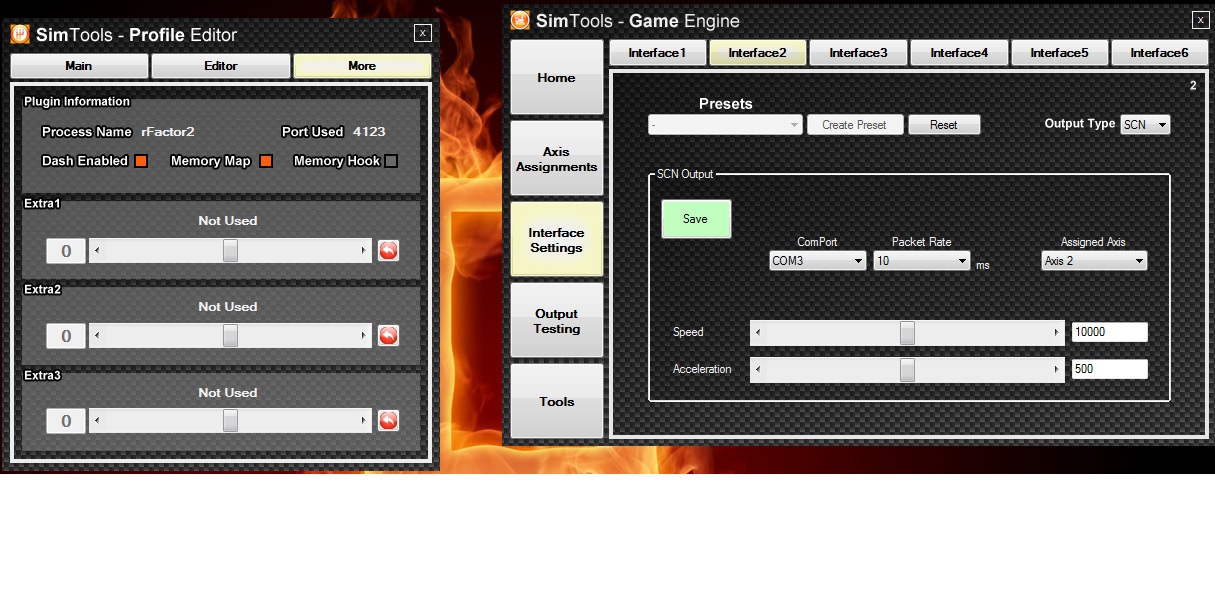Click left arrow of Extra1 slider

pos(97,251)
